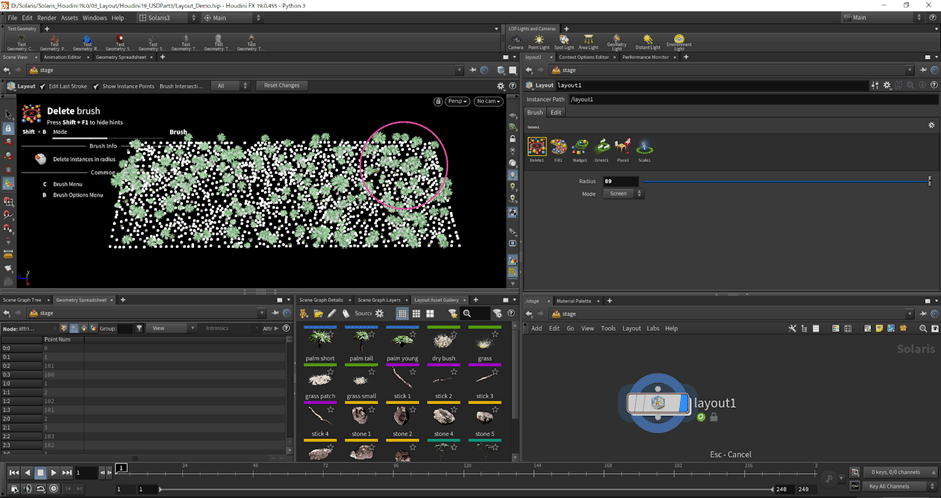Open the Render menu

[47, 18]
